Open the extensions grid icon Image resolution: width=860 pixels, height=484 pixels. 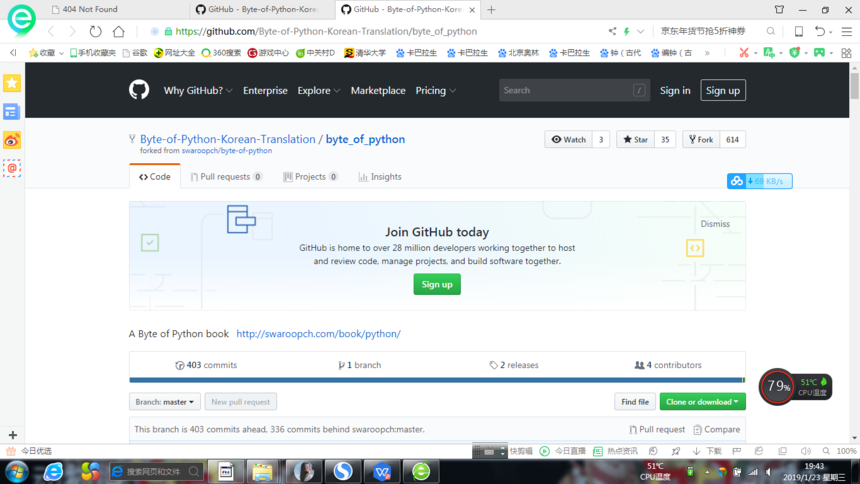[846, 53]
